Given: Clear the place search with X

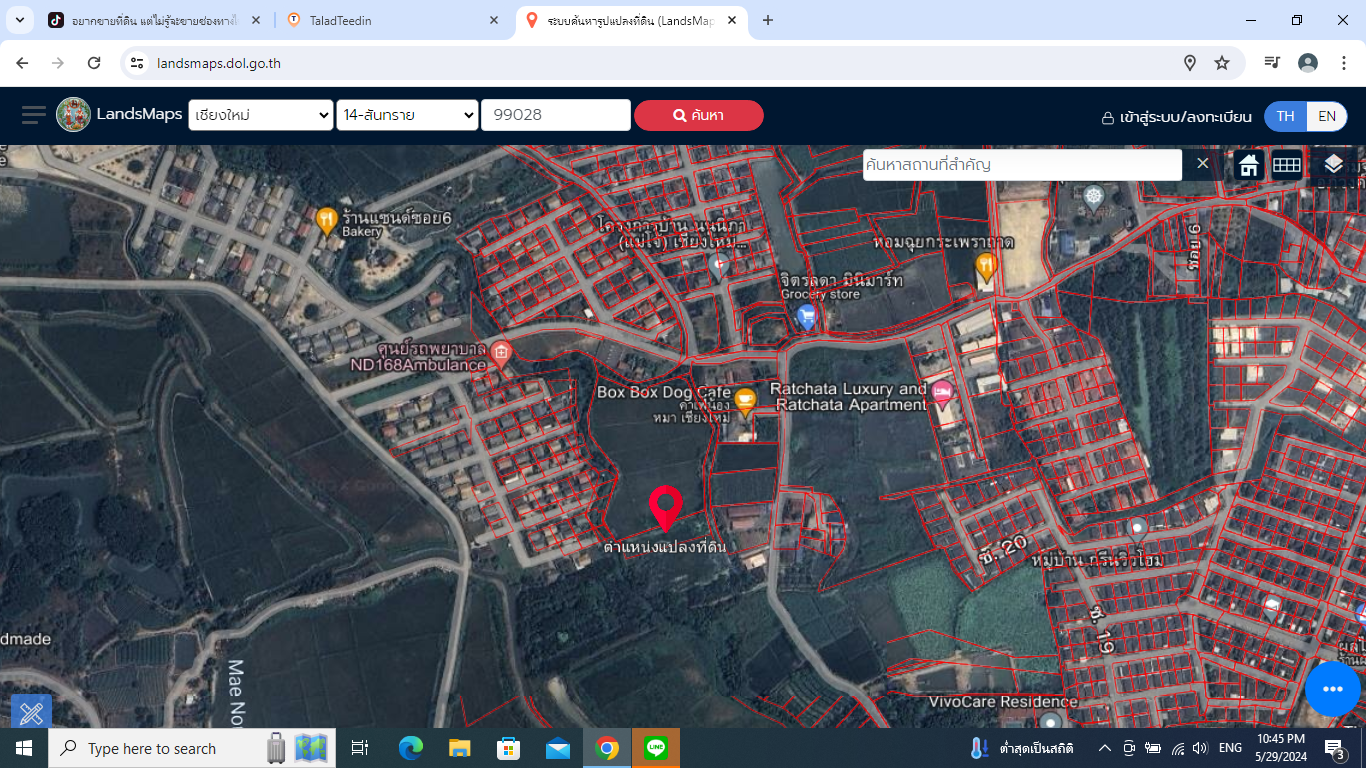Looking at the screenshot, I should 1203,163.
